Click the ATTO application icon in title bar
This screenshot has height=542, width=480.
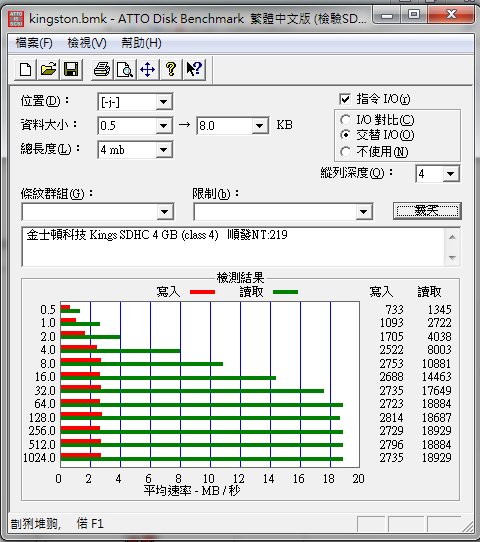point(16,19)
